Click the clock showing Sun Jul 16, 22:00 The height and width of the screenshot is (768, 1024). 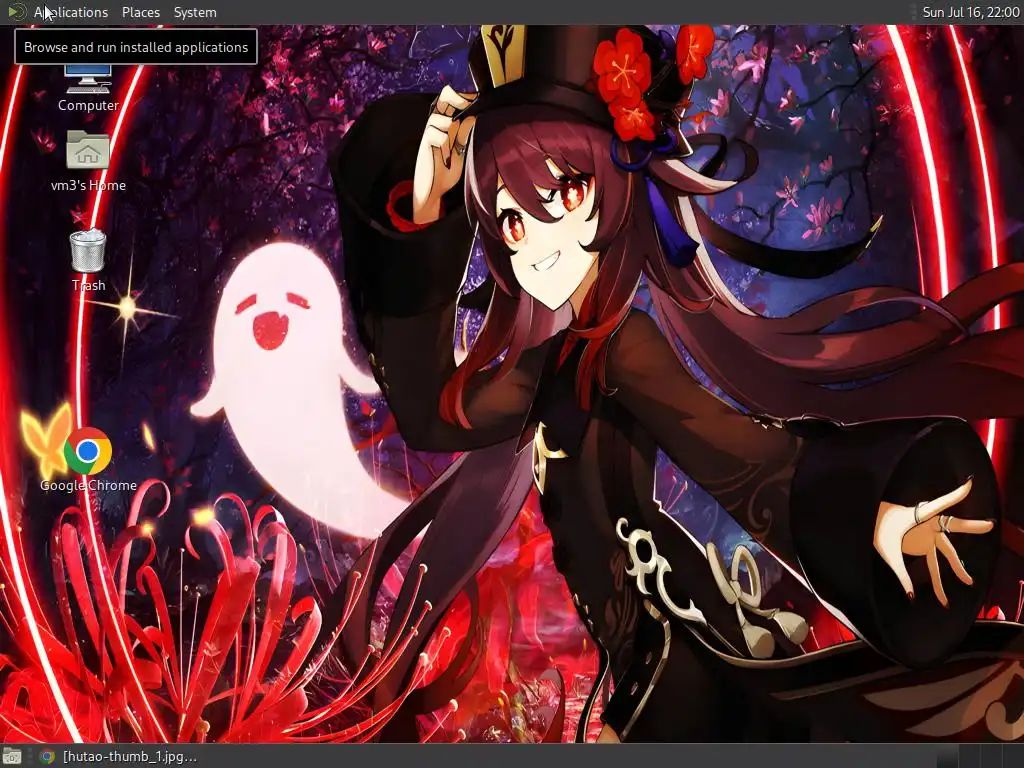[x=970, y=12]
